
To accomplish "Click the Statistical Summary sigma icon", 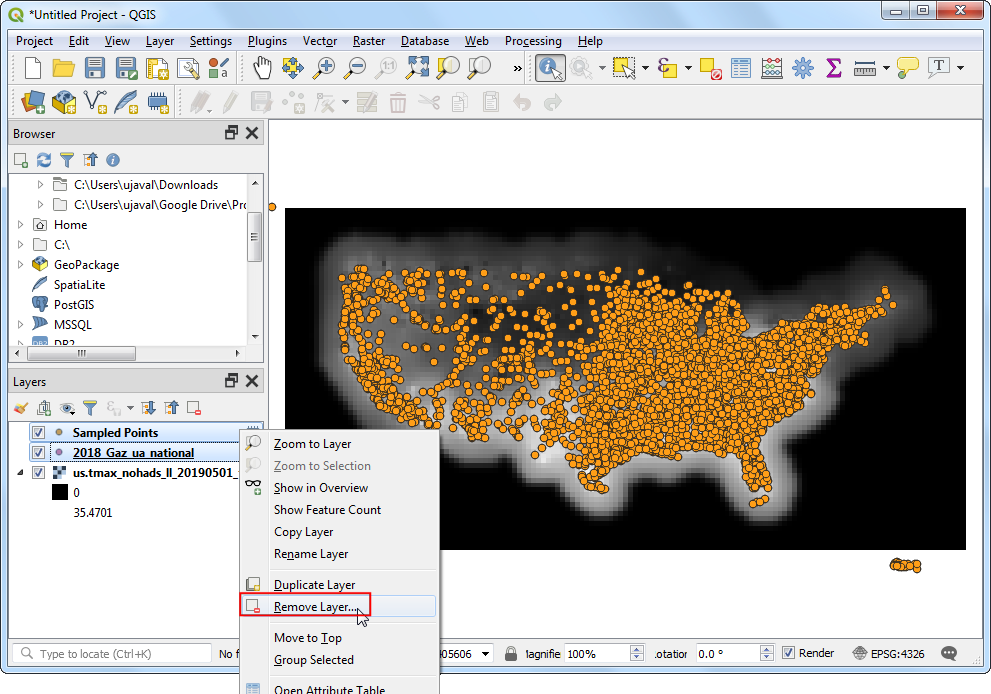I will click(833, 68).
